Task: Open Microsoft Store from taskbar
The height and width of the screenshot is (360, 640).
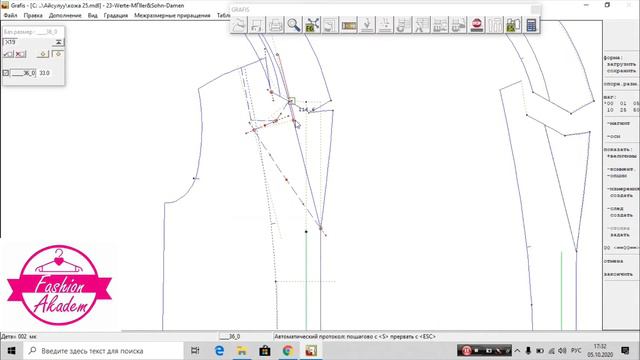Action: (265, 351)
